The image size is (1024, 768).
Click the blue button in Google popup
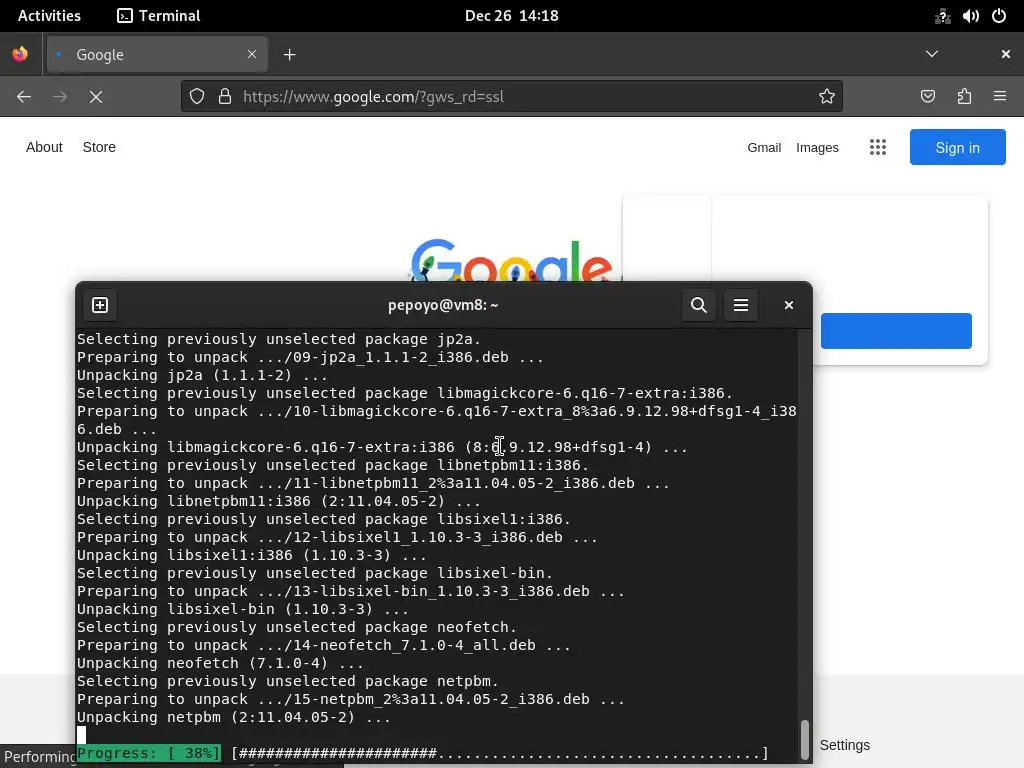pos(896,330)
